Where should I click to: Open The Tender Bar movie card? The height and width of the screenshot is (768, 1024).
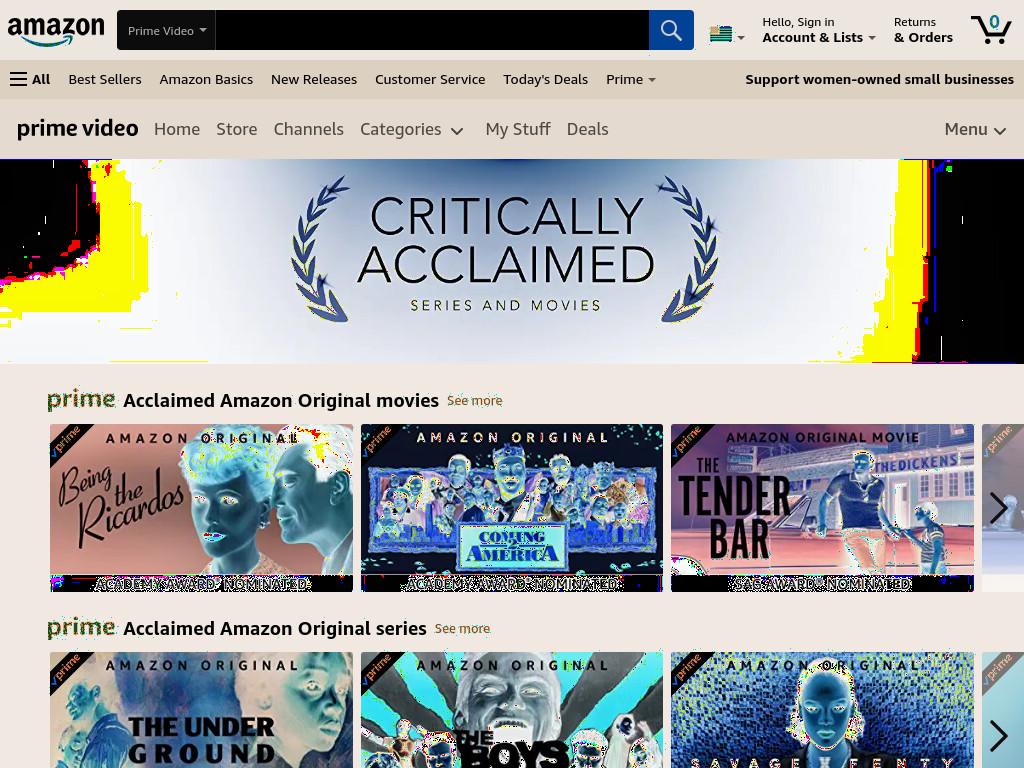[x=822, y=508]
